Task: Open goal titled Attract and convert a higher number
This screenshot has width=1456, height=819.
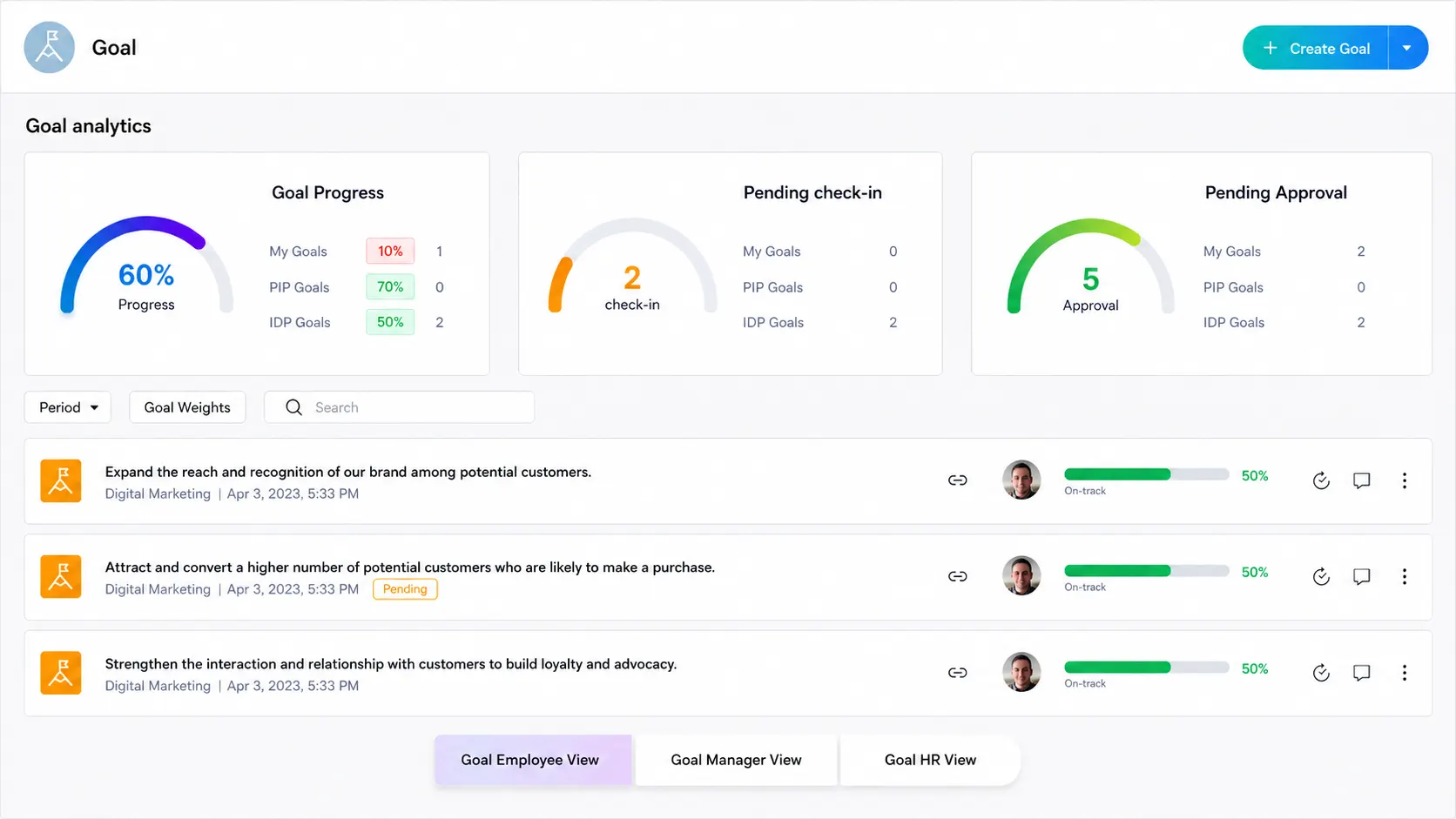Action: (x=410, y=567)
